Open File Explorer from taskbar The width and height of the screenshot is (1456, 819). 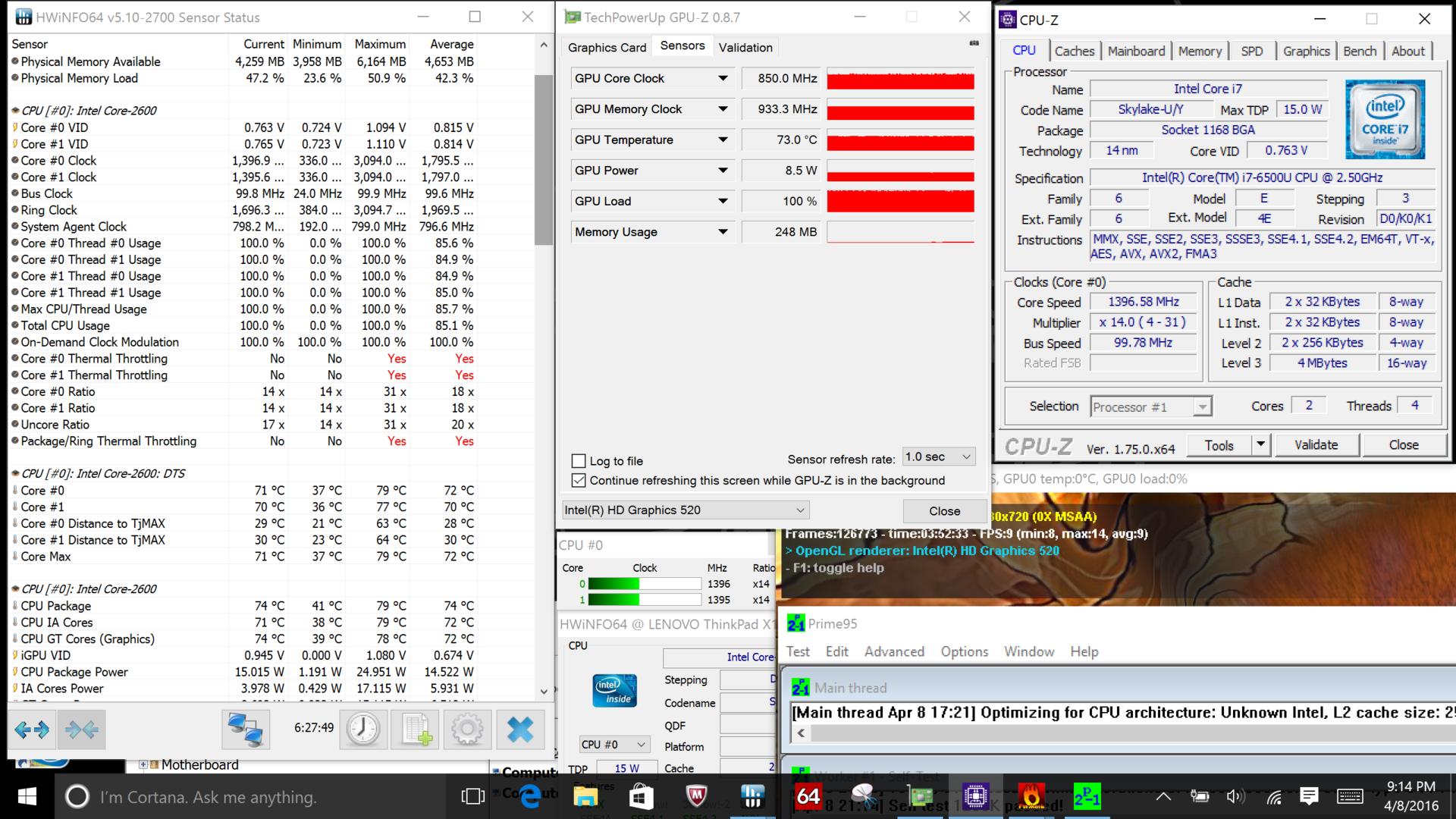(585, 796)
